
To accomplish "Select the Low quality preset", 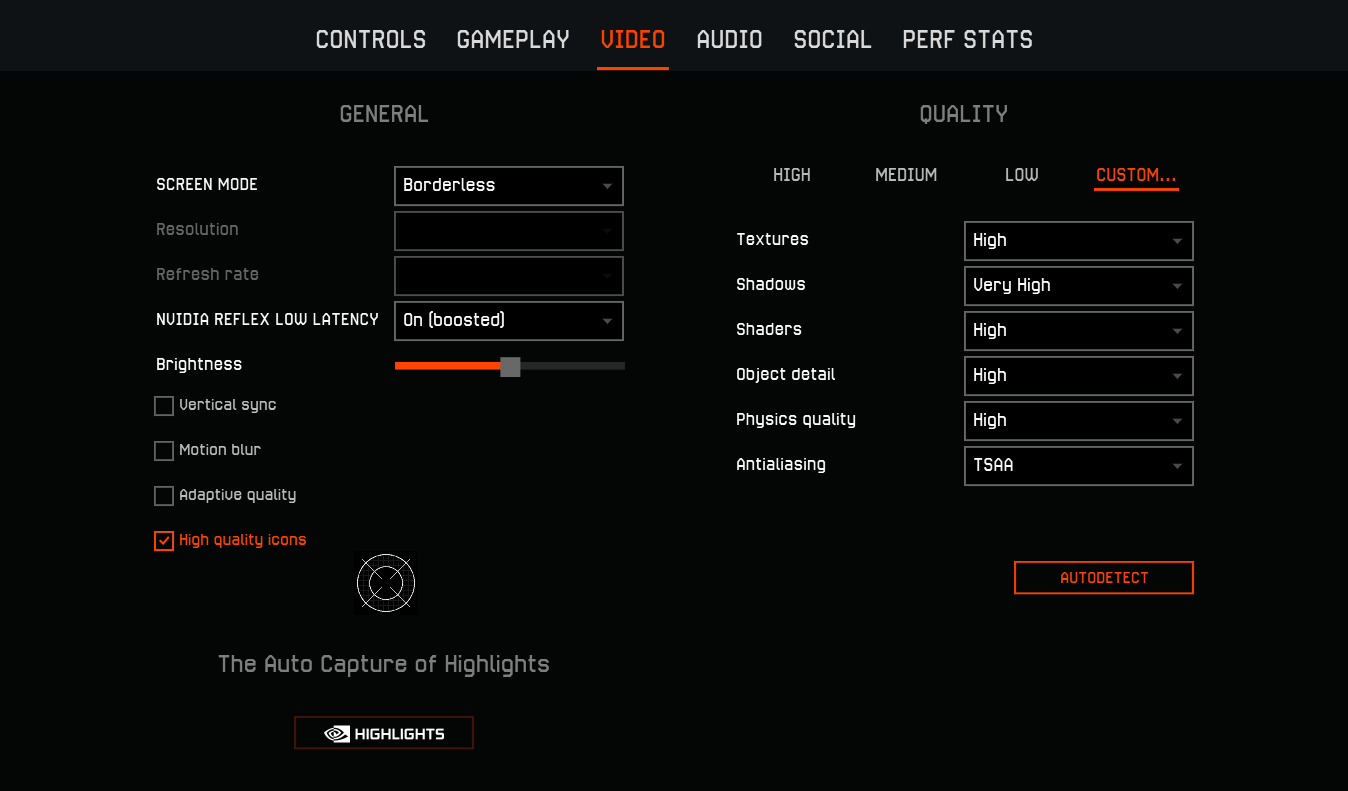I will [x=1022, y=175].
